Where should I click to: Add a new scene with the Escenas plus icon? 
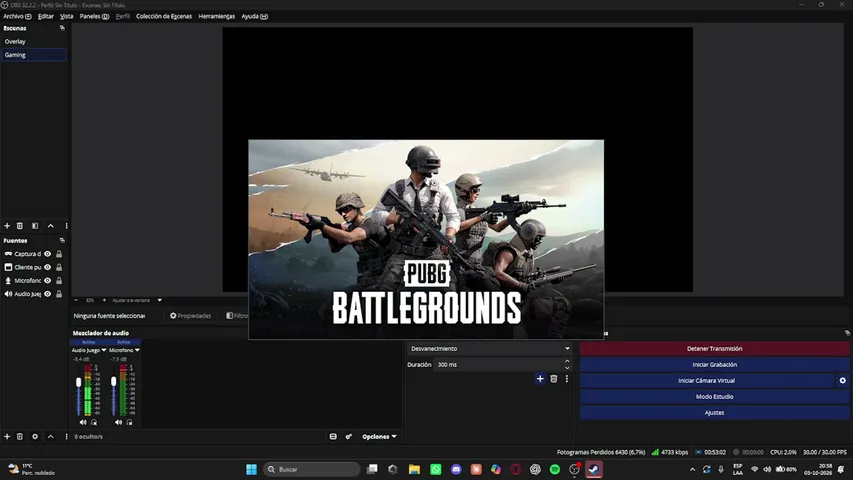click(x=7, y=226)
